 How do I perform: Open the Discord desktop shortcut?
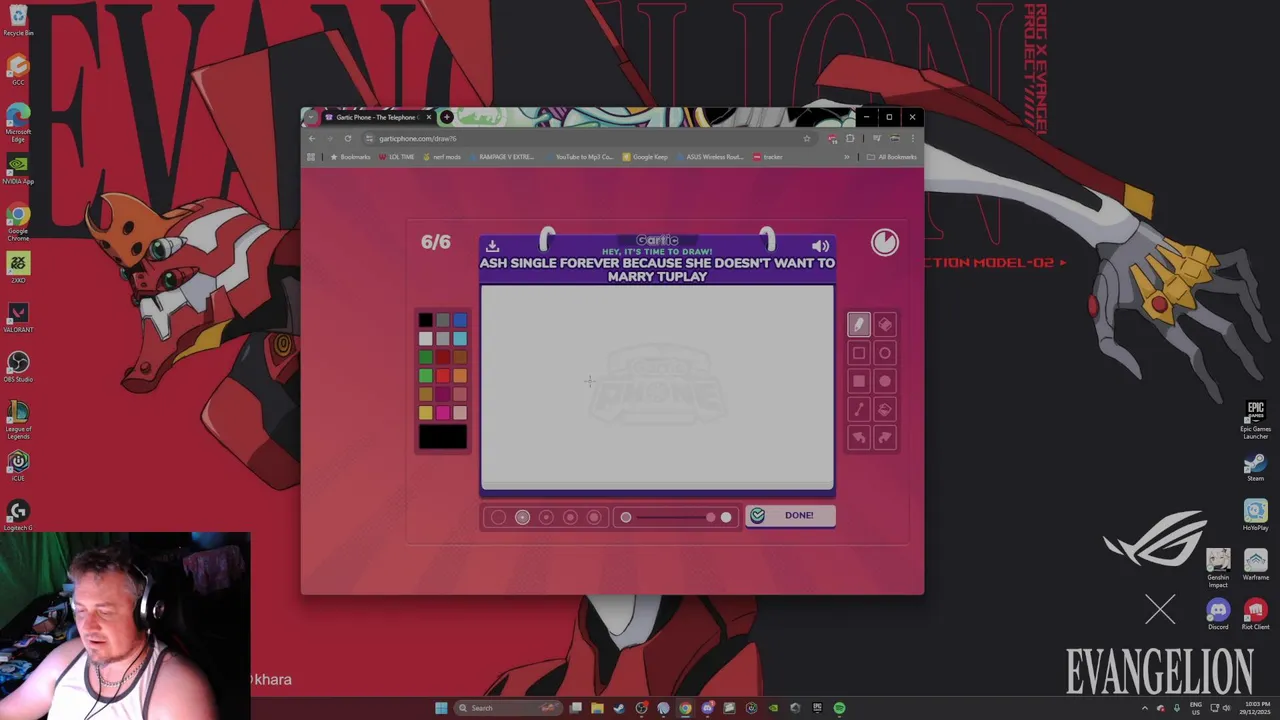click(1218, 614)
